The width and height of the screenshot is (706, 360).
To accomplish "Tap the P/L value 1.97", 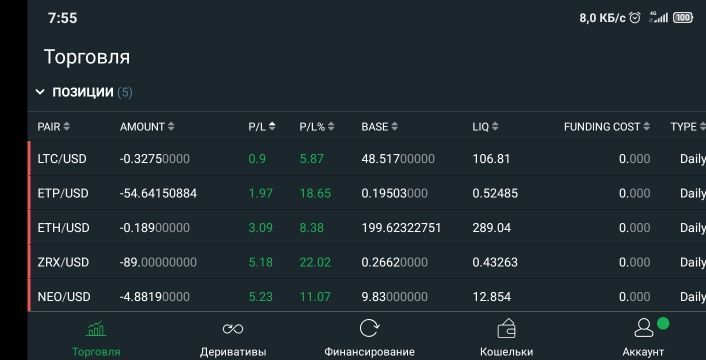I will point(260,194).
